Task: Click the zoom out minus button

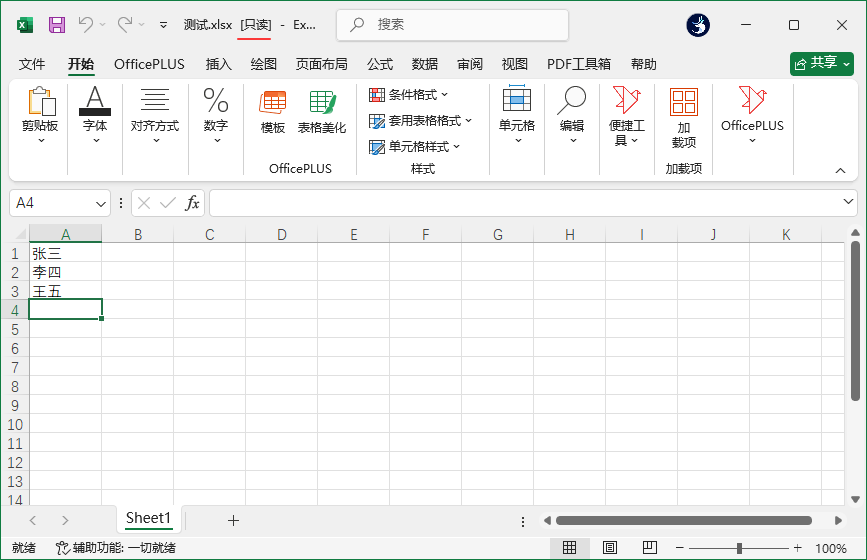Action: pyautogui.click(x=680, y=548)
